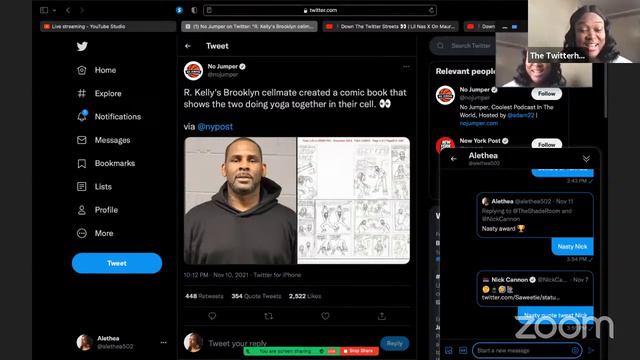Open the comic book sketch image
The height and width of the screenshot is (360, 640).
(354, 200)
